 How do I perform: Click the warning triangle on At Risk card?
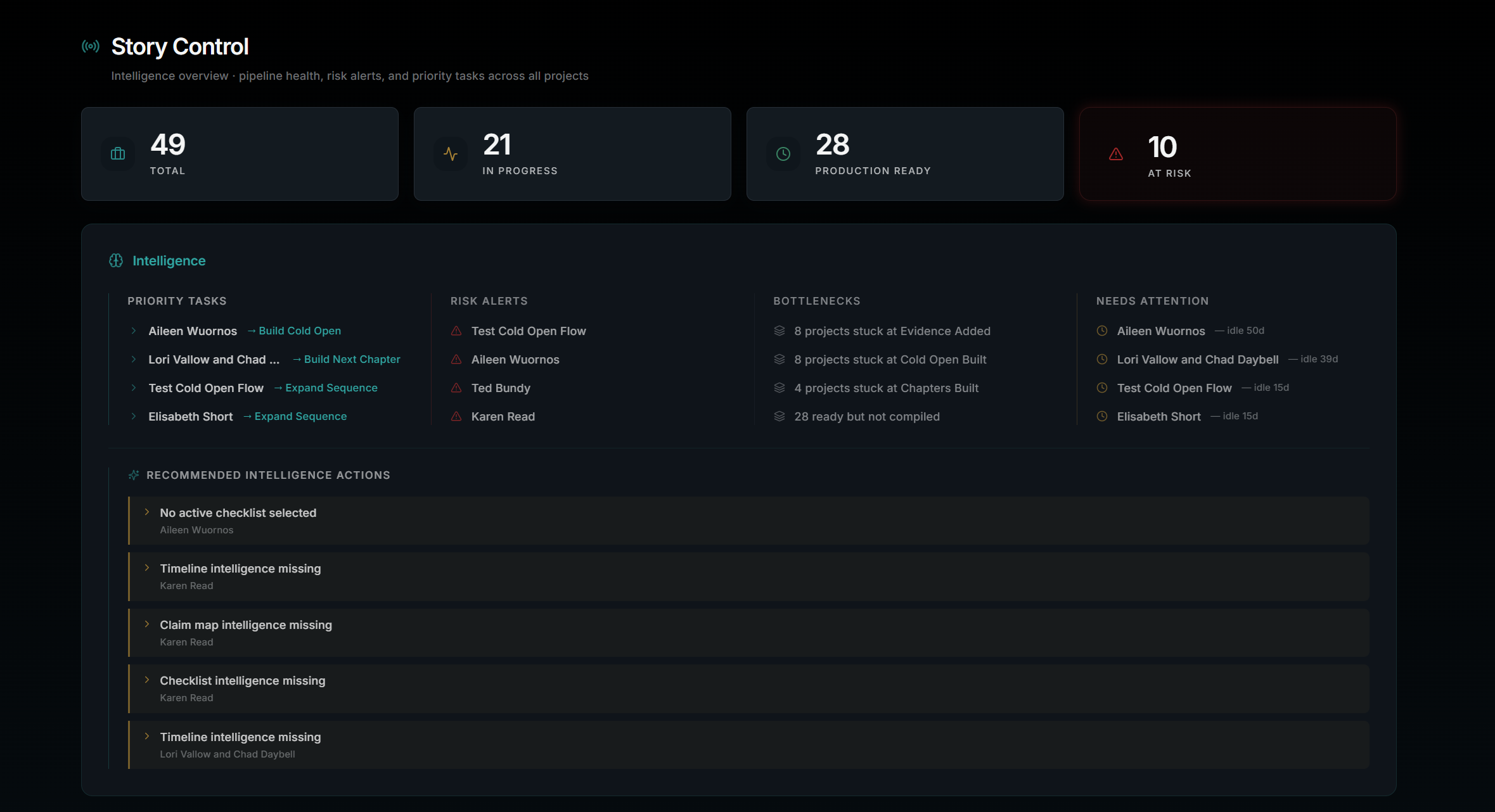click(x=1116, y=154)
